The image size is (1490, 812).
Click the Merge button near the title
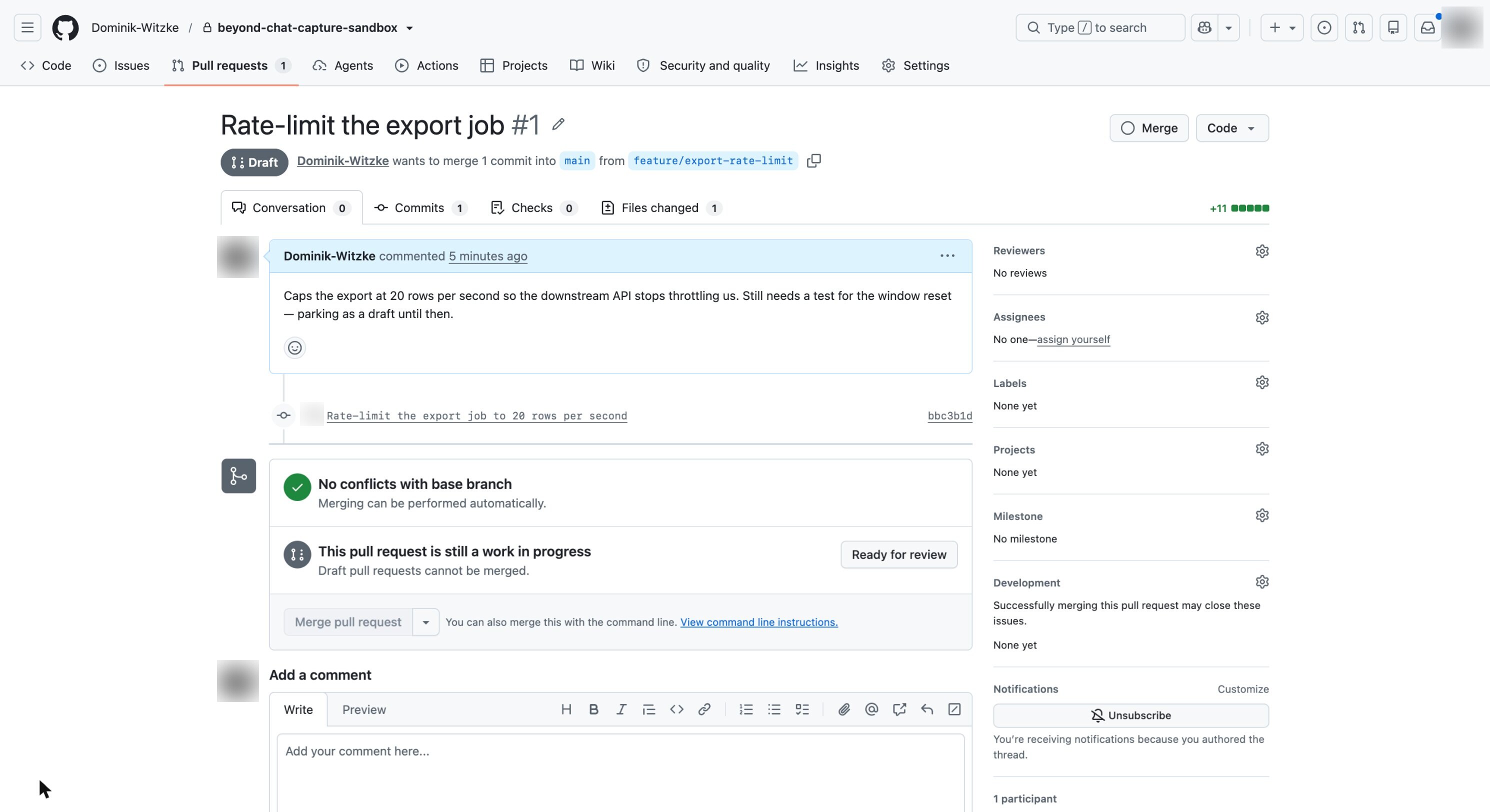pos(1148,128)
